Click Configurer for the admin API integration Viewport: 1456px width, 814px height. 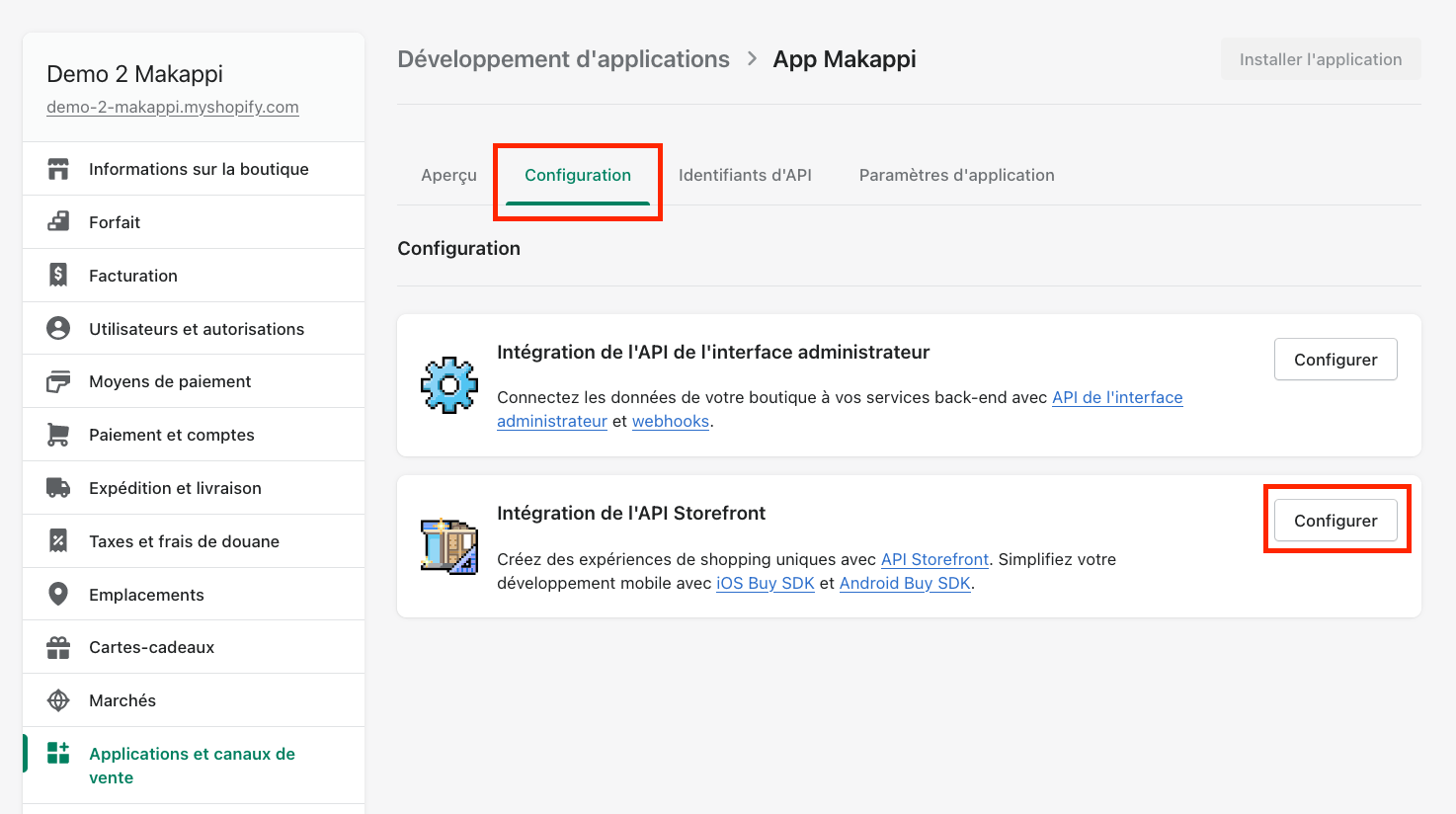tap(1335, 360)
